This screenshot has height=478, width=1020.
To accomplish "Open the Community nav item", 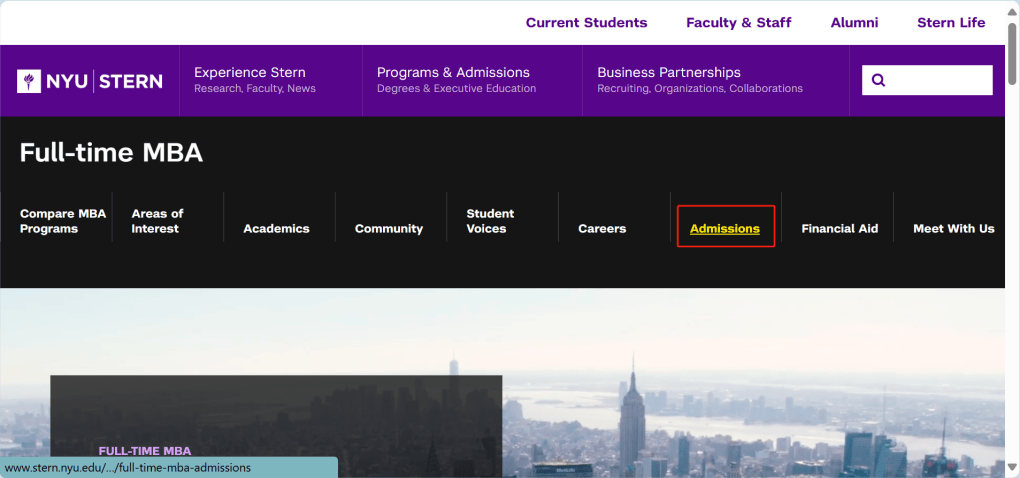I will tap(389, 229).
